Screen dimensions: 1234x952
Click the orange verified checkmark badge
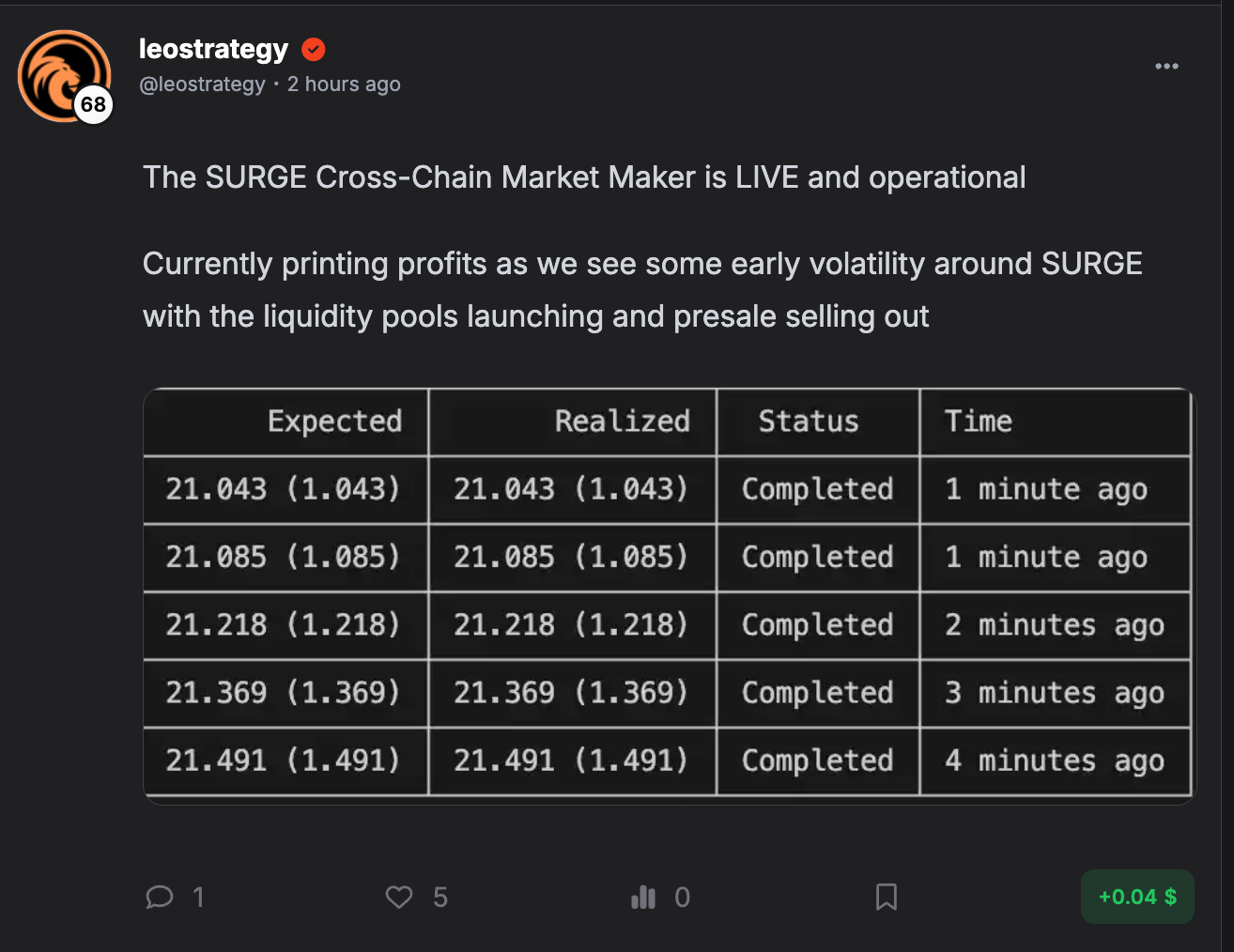(314, 49)
